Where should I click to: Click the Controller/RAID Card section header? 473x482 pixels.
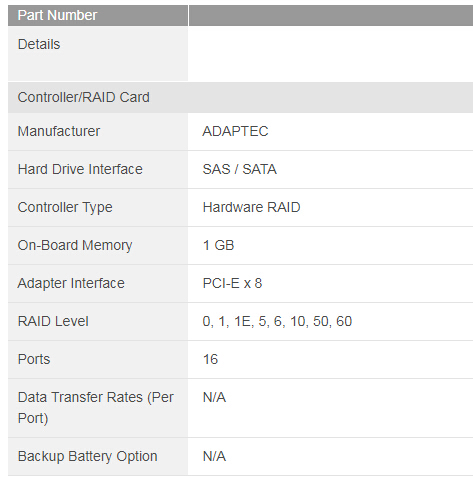pos(84,97)
